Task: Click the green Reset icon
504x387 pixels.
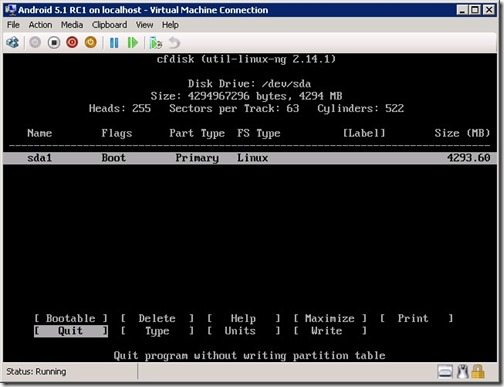Action: pos(133,43)
